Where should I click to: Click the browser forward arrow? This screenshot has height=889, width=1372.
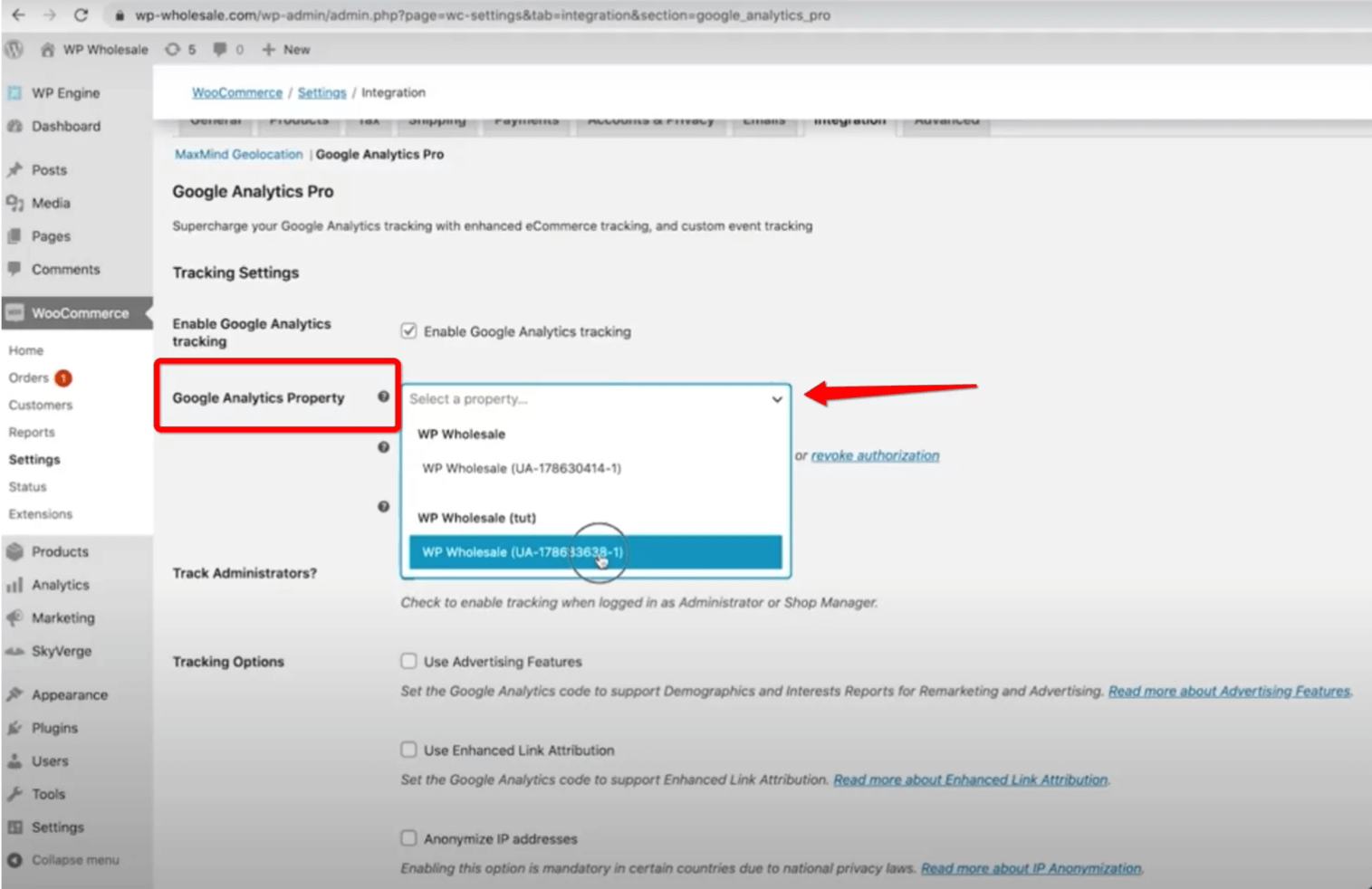point(49,14)
